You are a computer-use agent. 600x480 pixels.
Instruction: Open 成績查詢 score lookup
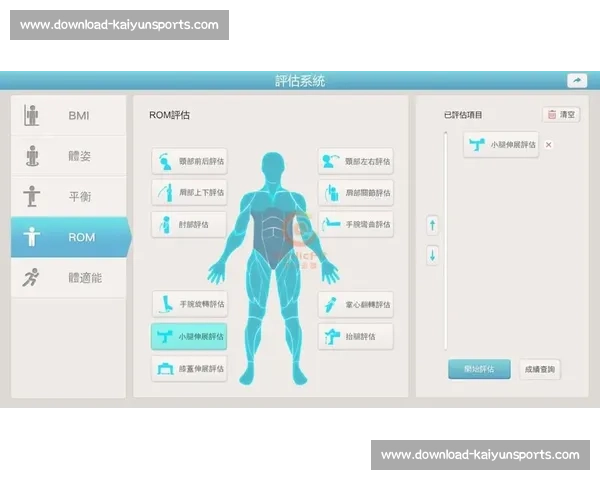(x=540, y=369)
